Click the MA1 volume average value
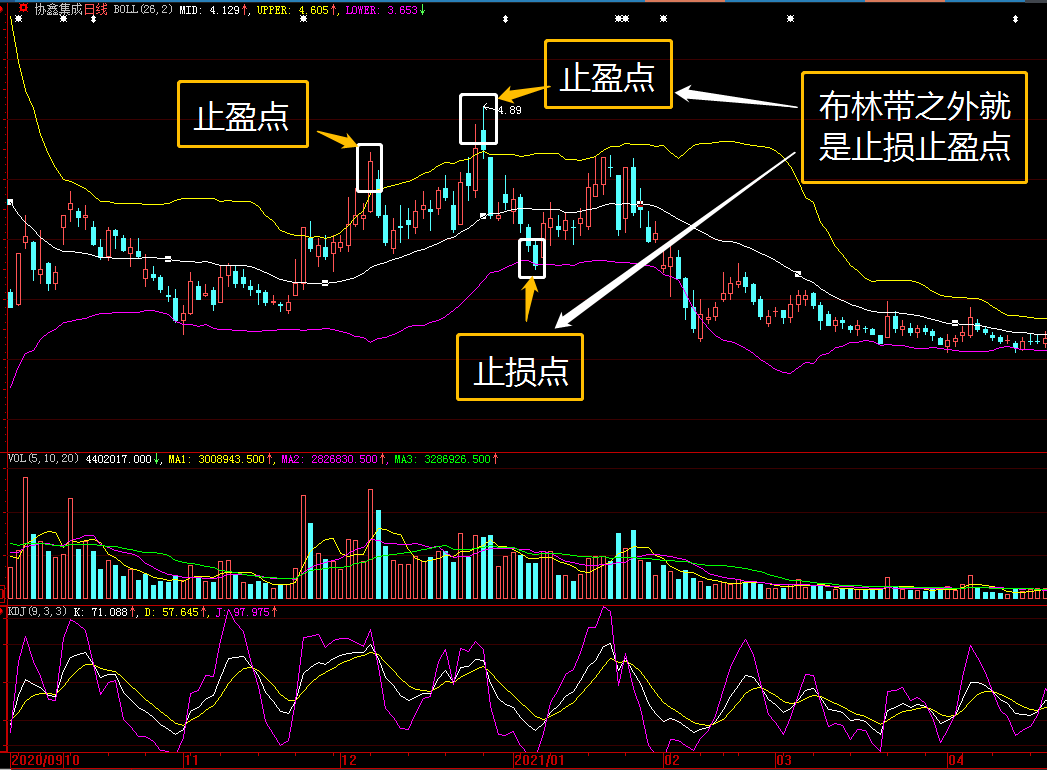Viewport: 1047px width, 770px height. (x=231, y=459)
